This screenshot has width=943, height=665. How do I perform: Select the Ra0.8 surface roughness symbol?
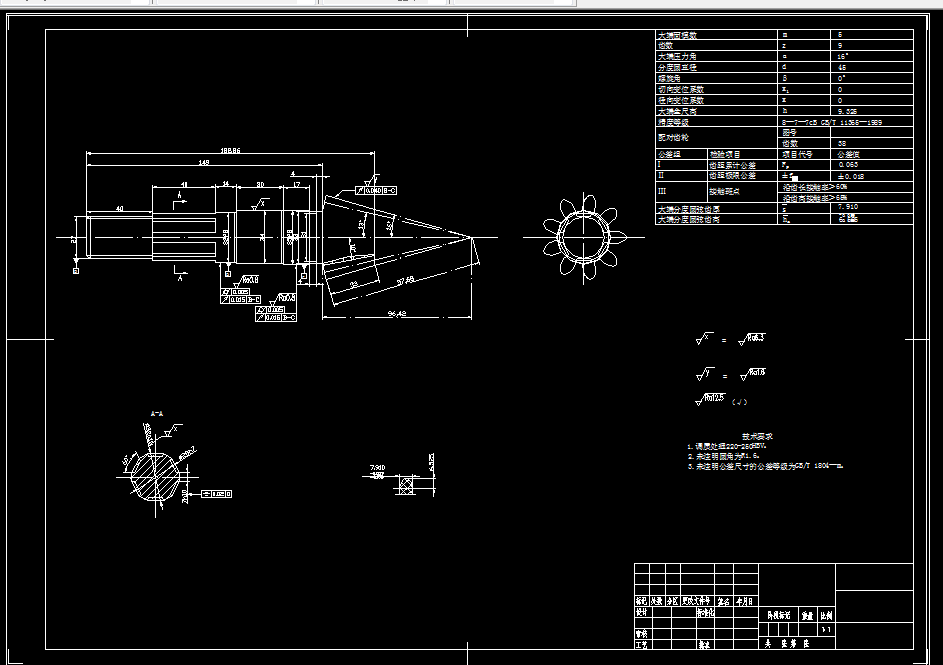pos(247,281)
